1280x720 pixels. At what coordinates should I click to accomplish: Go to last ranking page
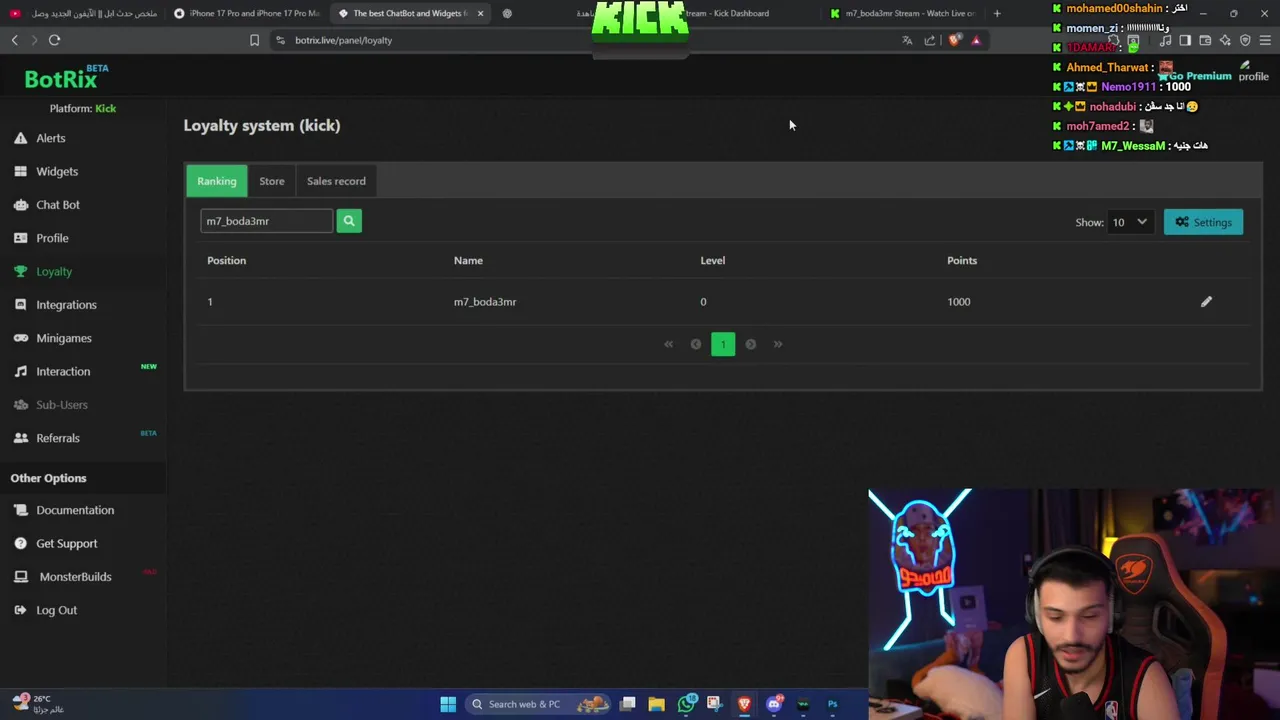point(778,344)
